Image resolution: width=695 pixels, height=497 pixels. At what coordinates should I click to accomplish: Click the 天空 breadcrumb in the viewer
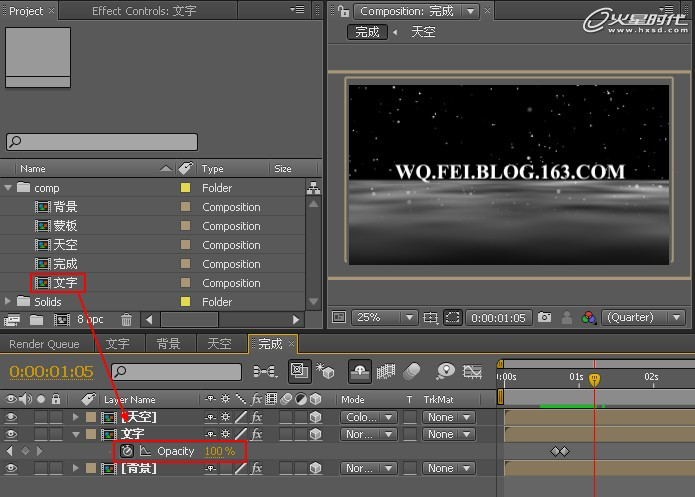tap(423, 32)
